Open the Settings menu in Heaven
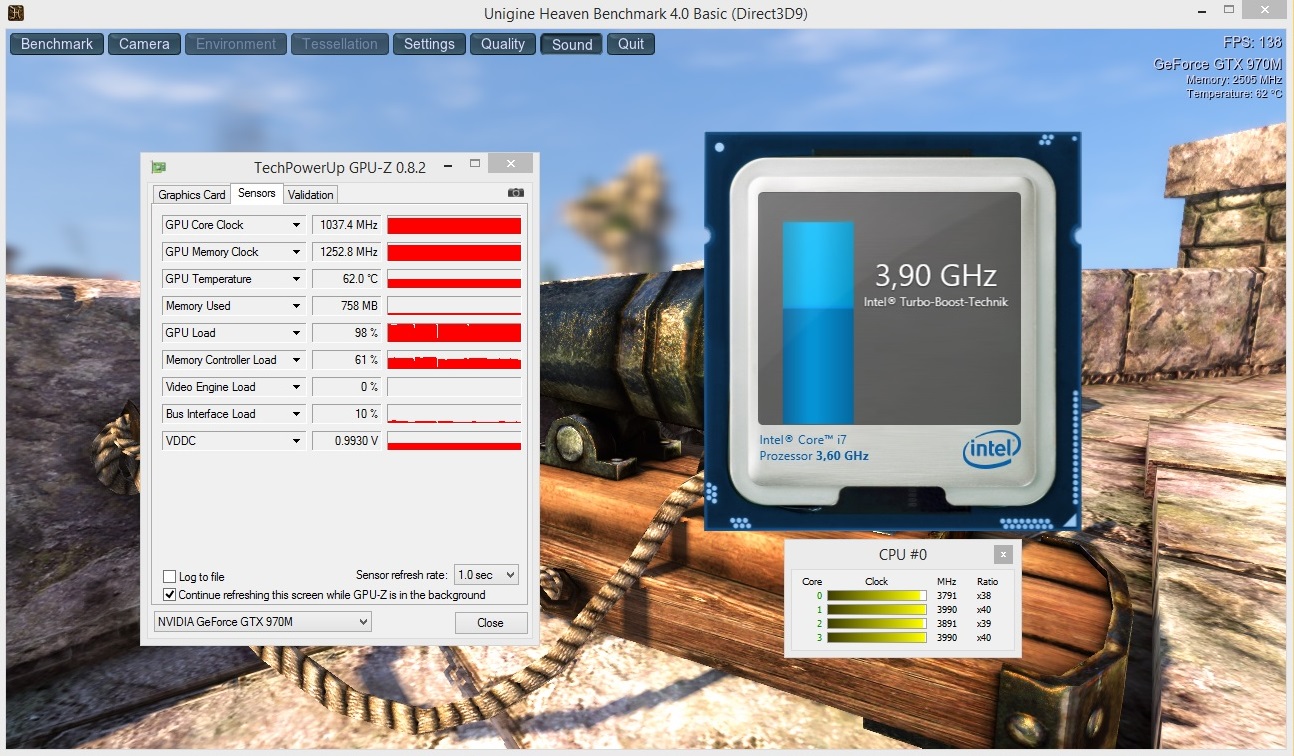Screen dimensions: 1294x756 pyautogui.click(x=429, y=44)
